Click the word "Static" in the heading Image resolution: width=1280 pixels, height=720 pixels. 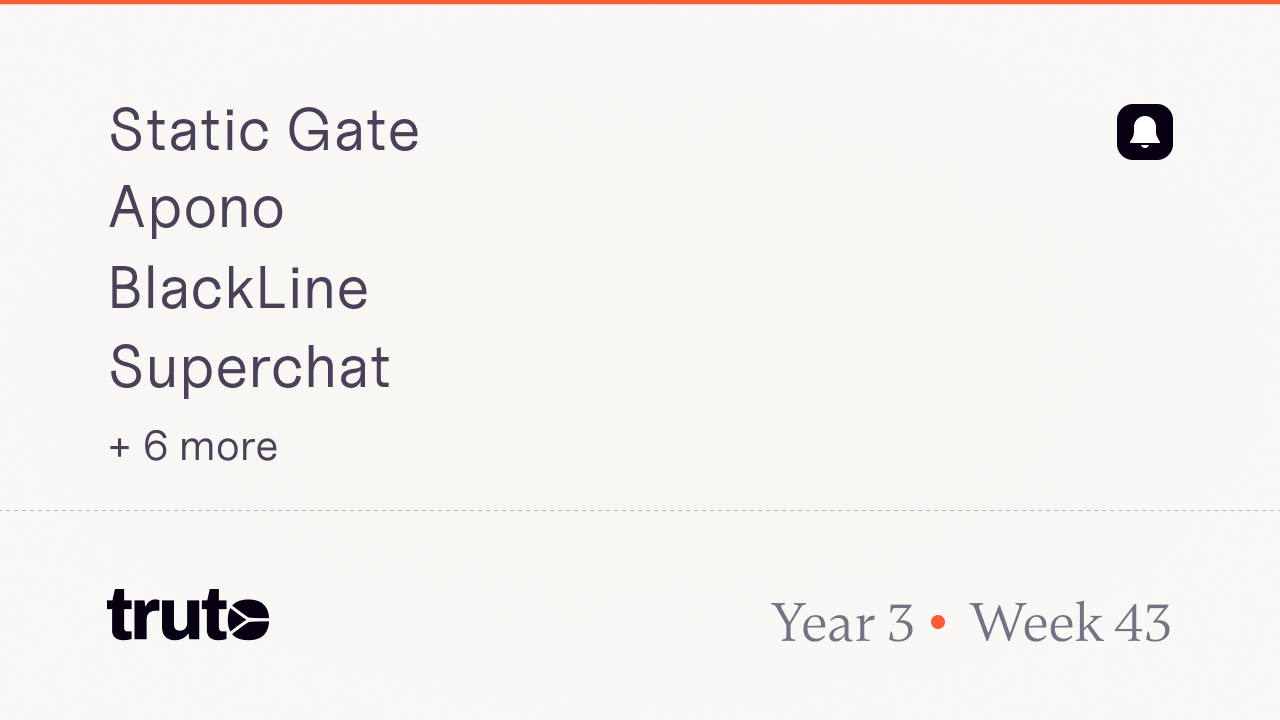pos(190,130)
